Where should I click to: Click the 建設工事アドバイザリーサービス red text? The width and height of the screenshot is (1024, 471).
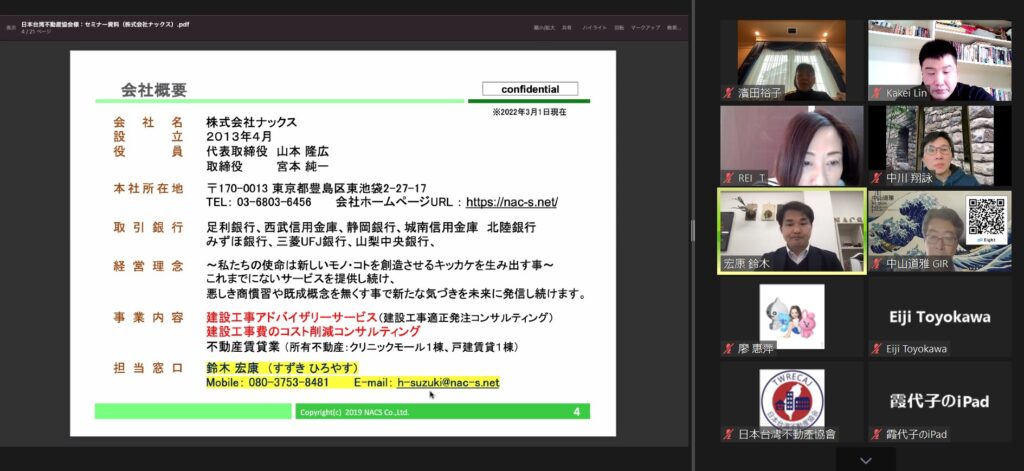pos(292,317)
